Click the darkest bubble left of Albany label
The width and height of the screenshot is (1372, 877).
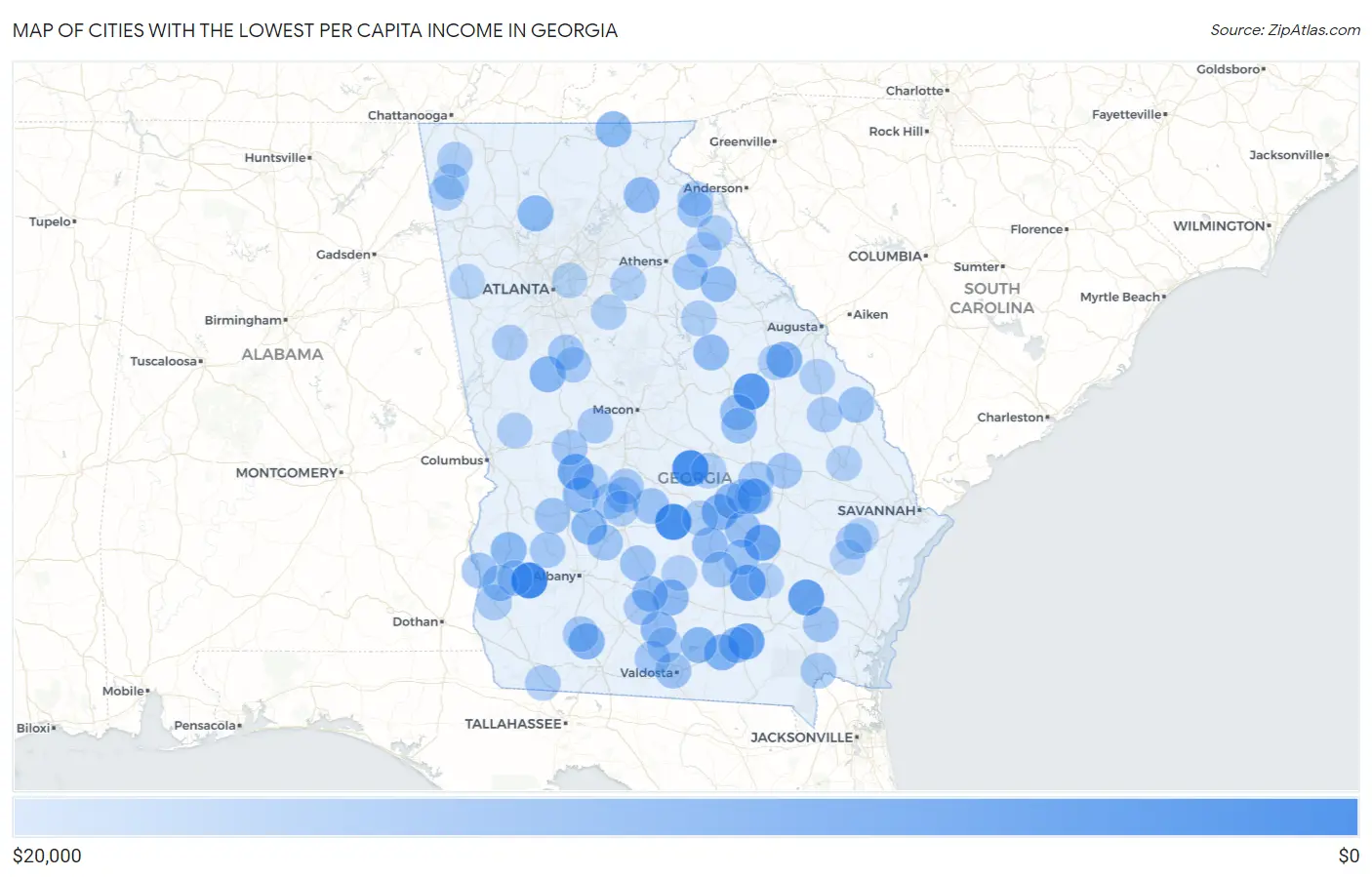(529, 579)
